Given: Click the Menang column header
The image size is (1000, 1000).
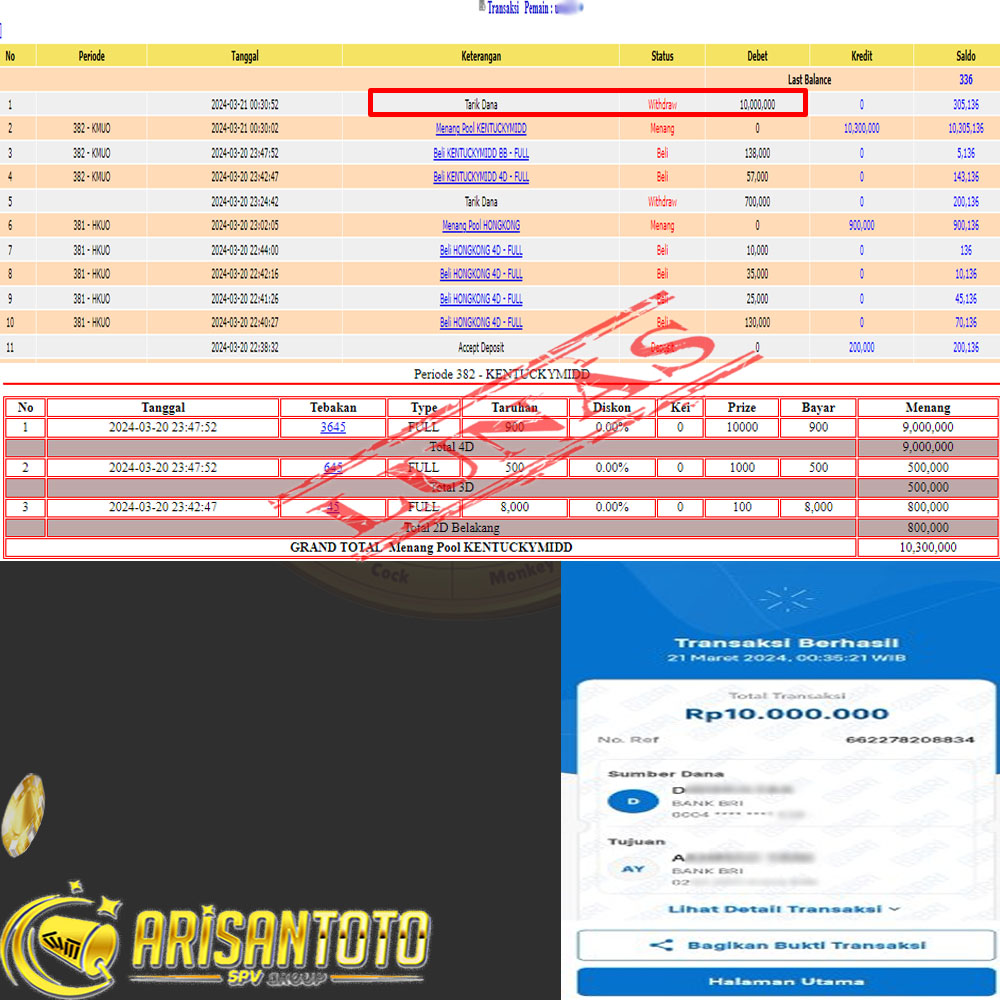Looking at the screenshot, I should [x=927, y=408].
